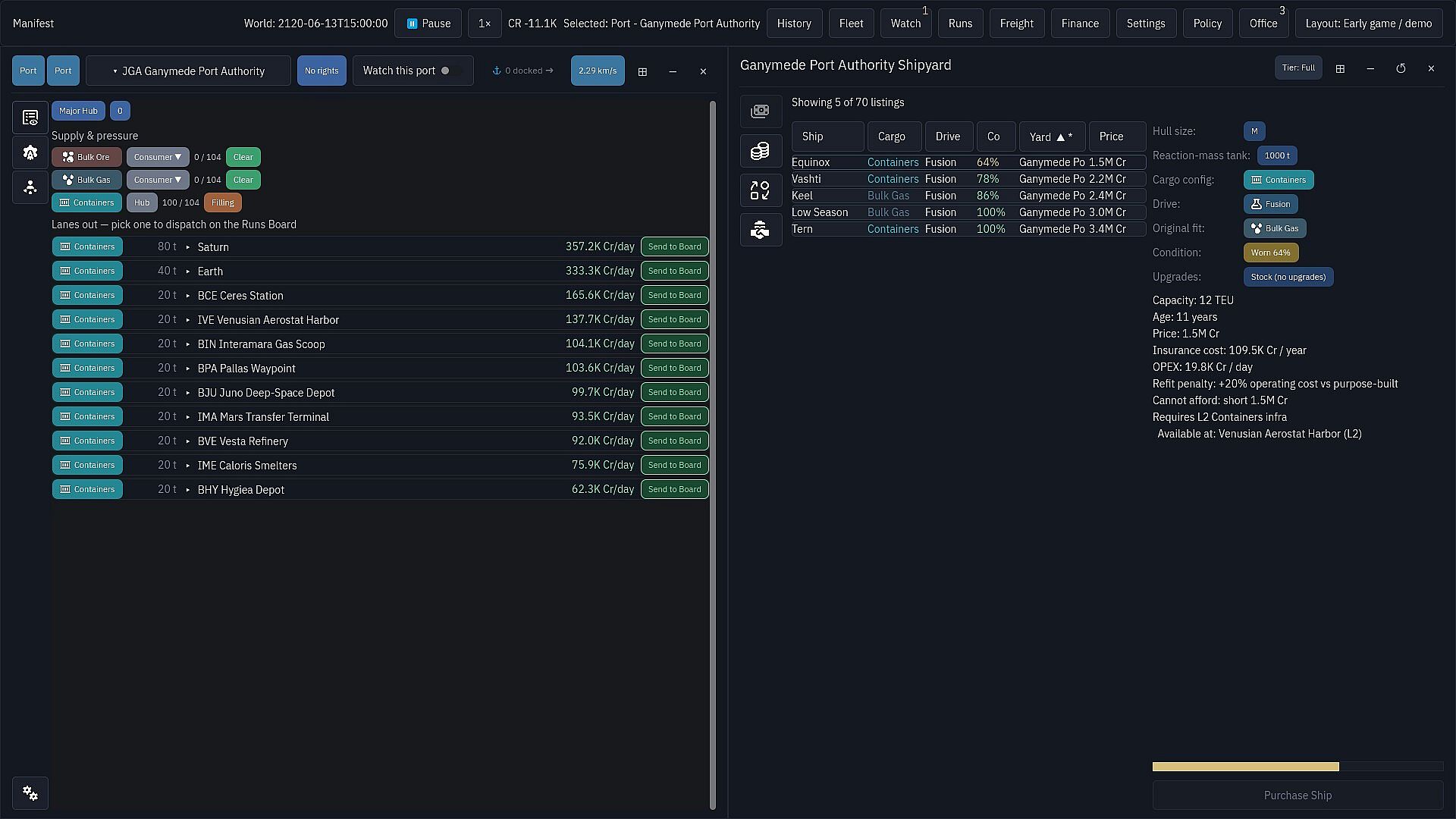Send the IVE Venusian Aerostat Harbor lane to Board
This screenshot has height=819, width=1456.
coord(674,319)
